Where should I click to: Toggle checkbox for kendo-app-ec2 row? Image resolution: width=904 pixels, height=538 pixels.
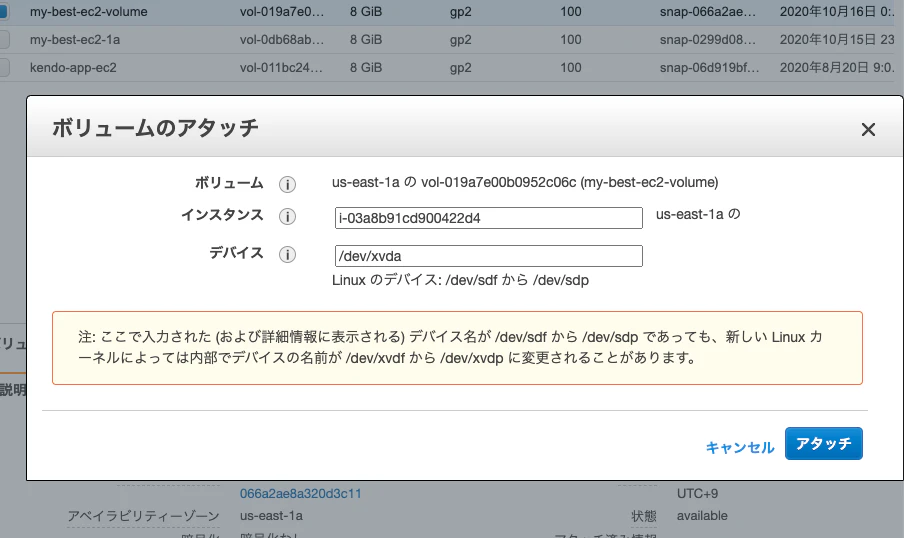coord(3,67)
